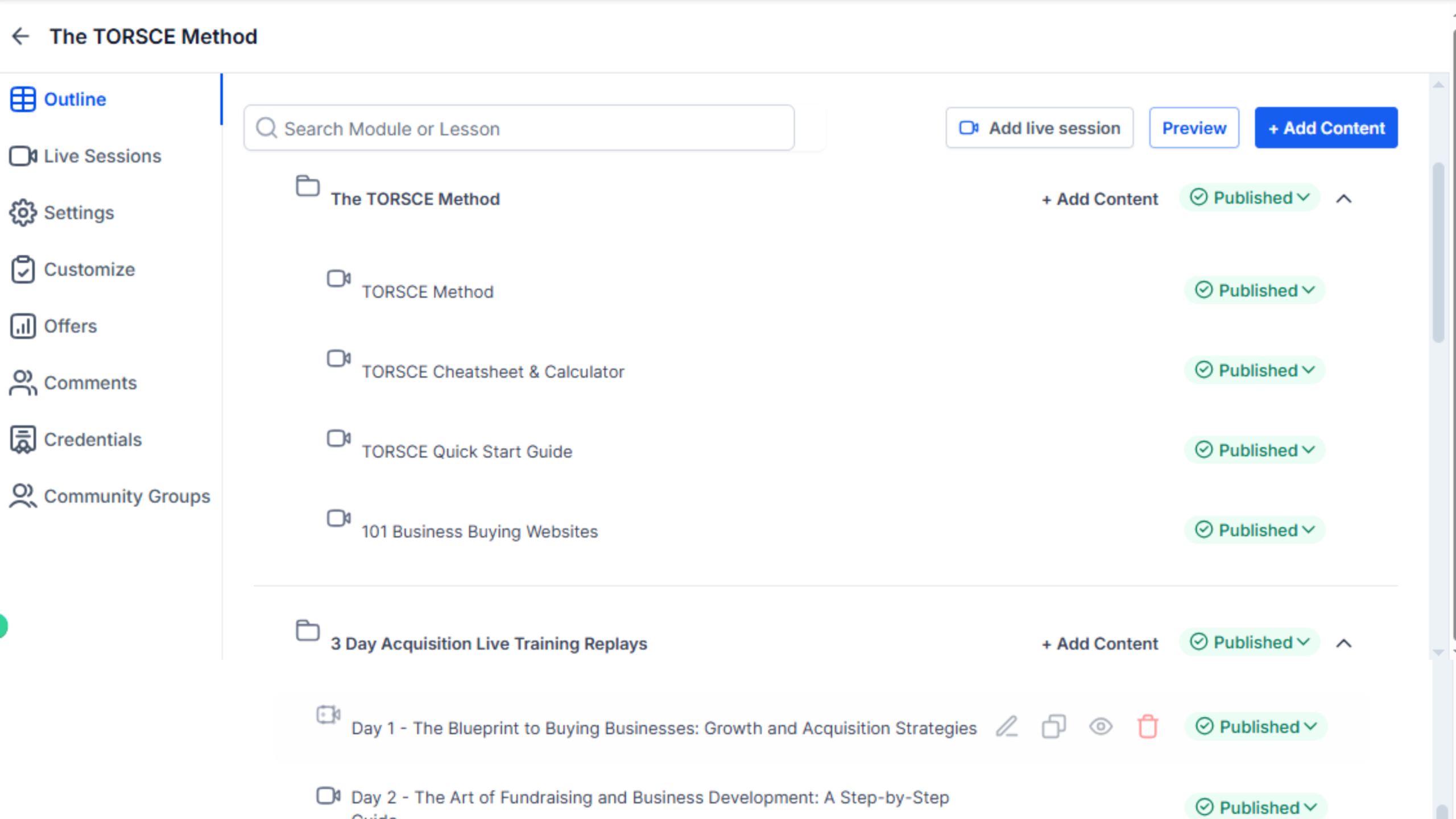
Task: Click 3 Day Acquisition Live Training Replays title
Action: pos(489,644)
